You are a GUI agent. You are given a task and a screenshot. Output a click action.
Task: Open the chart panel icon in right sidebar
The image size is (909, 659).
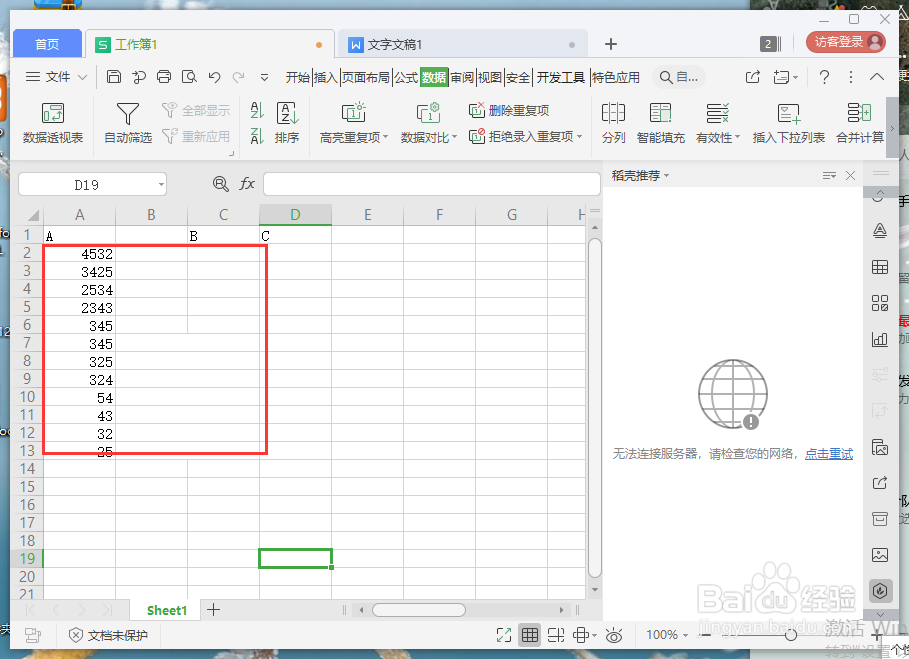coord(880,339)
